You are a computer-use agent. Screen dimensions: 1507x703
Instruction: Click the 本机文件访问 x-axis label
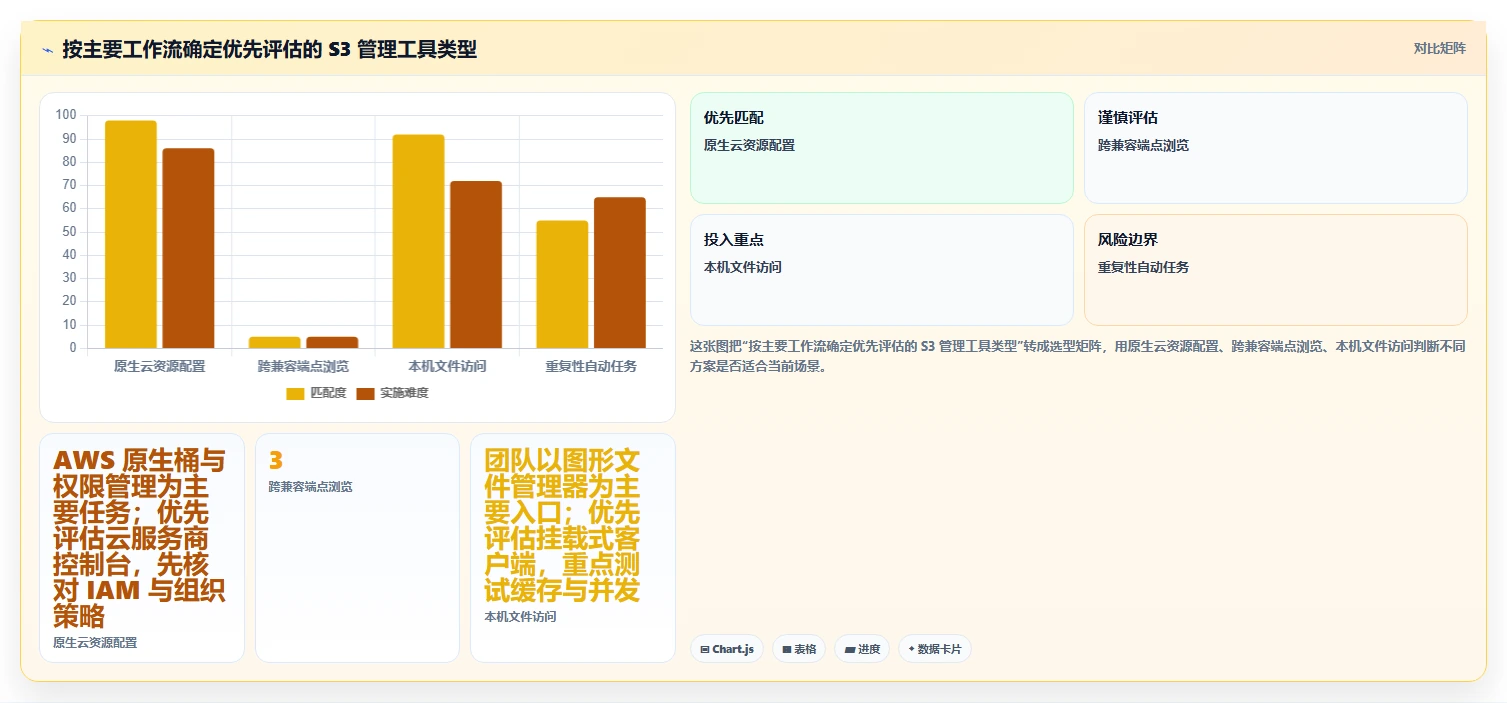point(447,366)
